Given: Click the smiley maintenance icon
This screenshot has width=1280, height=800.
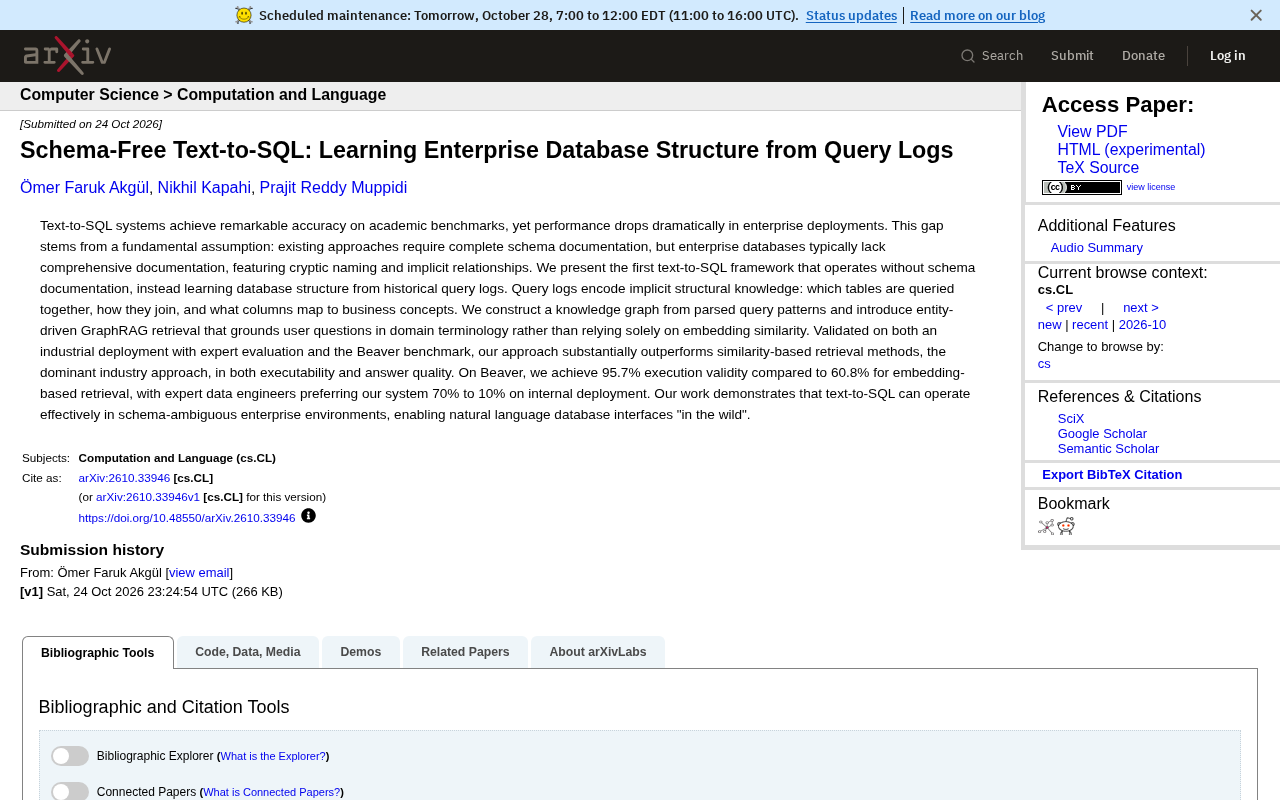Looking at the screenshot, I should (x=244, y=15).
